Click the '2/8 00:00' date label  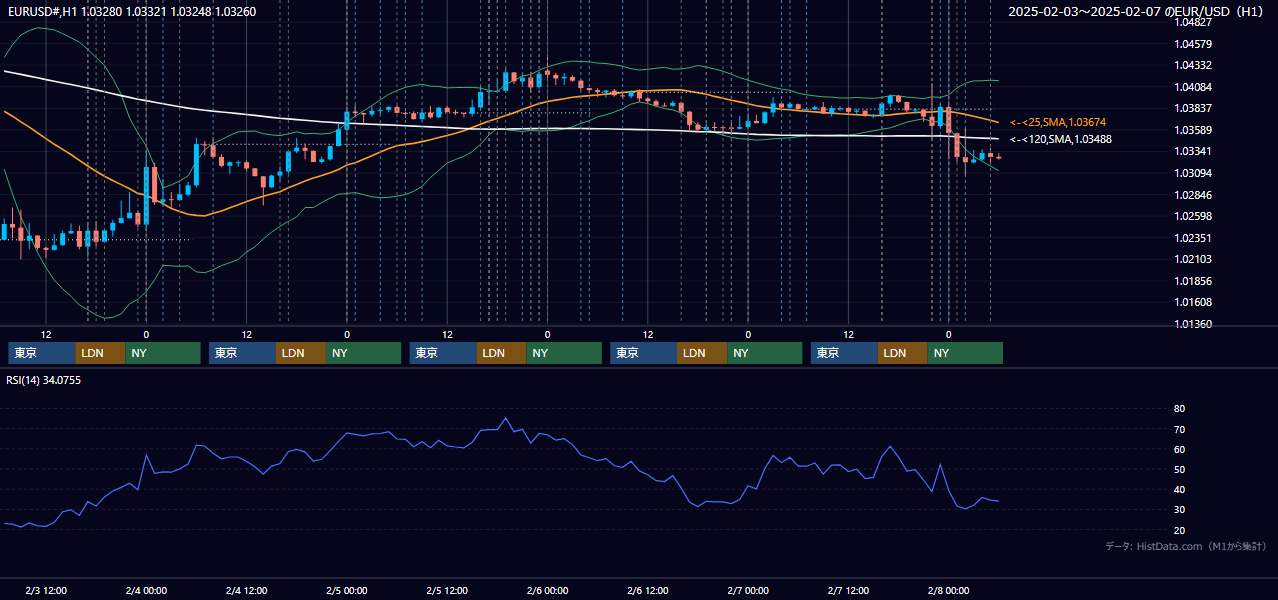pos(948,590)
